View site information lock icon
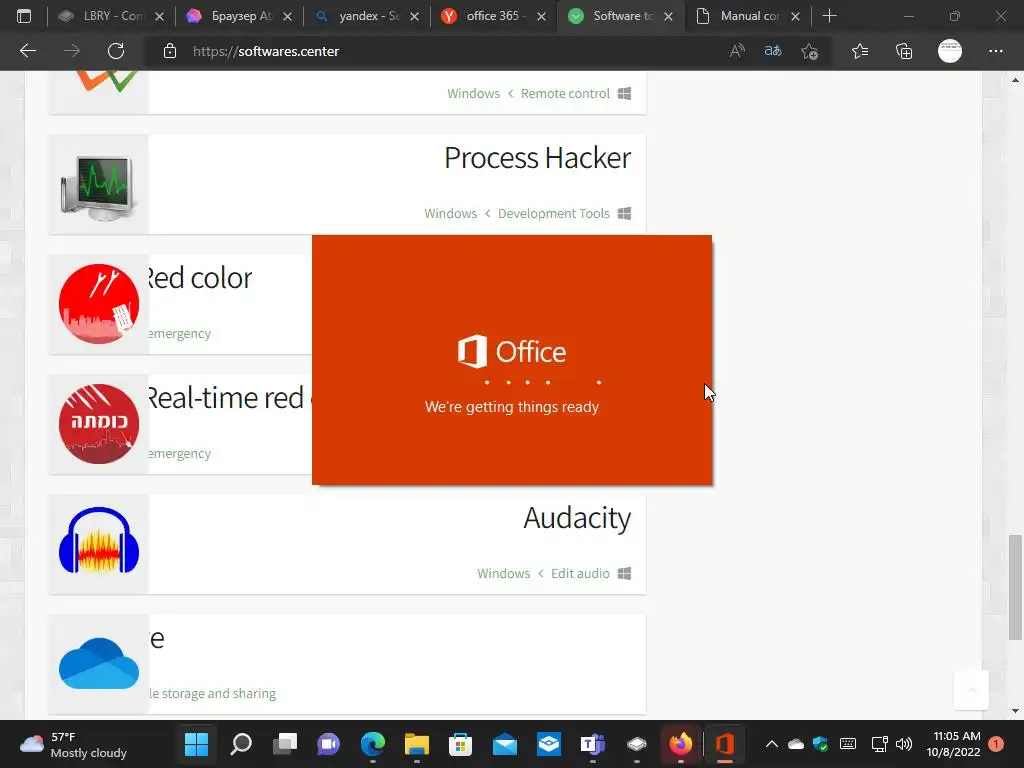 [x=170, y=51]
